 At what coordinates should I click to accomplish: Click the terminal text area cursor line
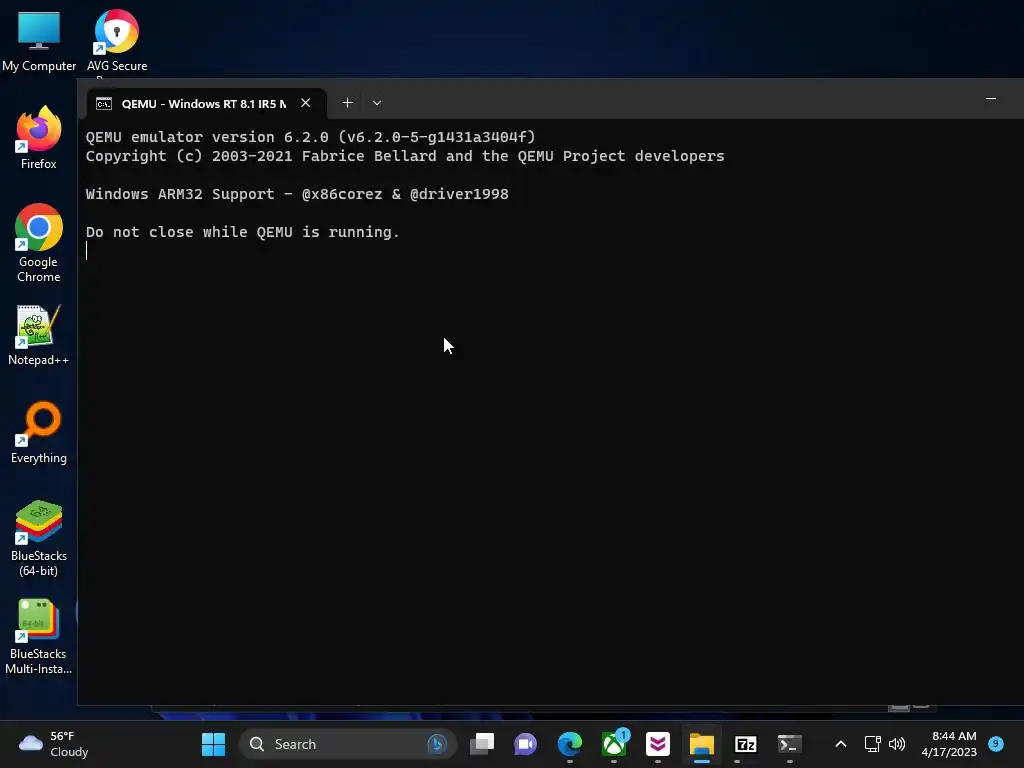pos(87,251)
